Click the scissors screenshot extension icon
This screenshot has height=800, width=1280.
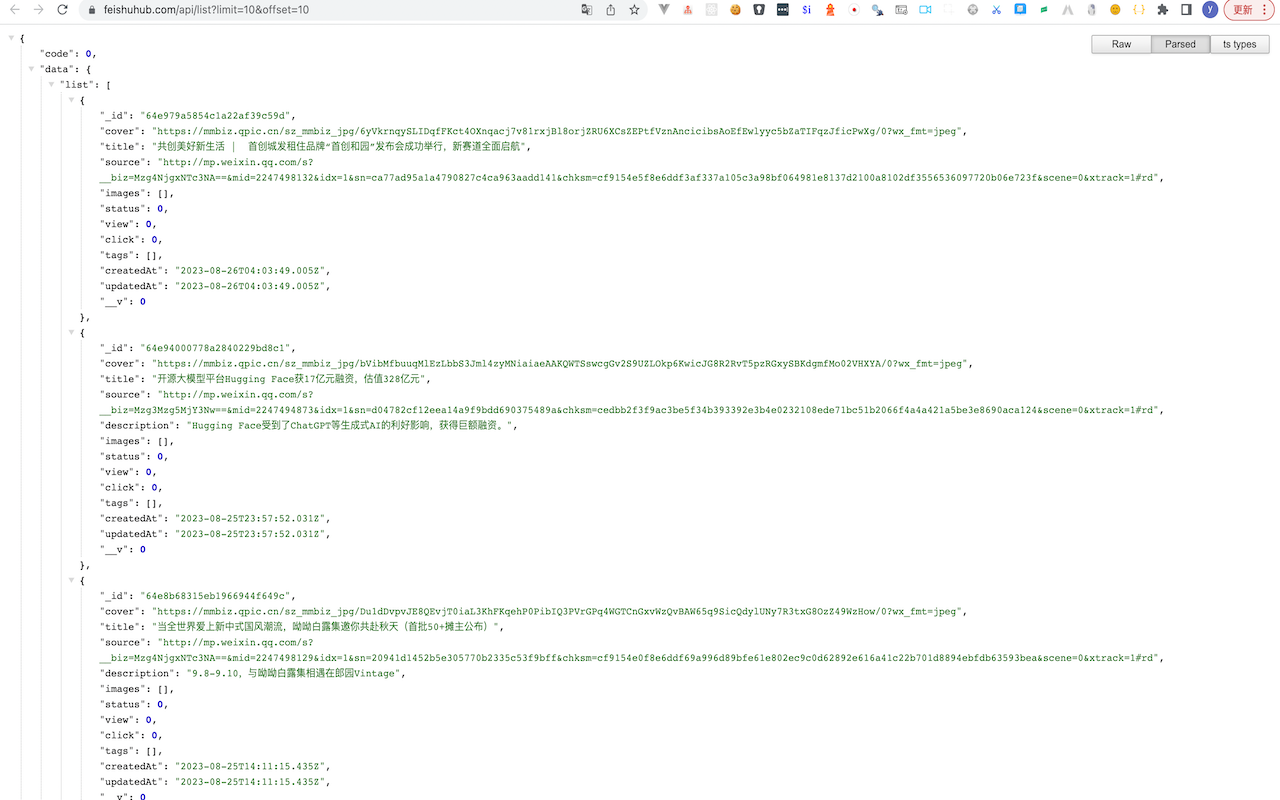coord(997,9)
